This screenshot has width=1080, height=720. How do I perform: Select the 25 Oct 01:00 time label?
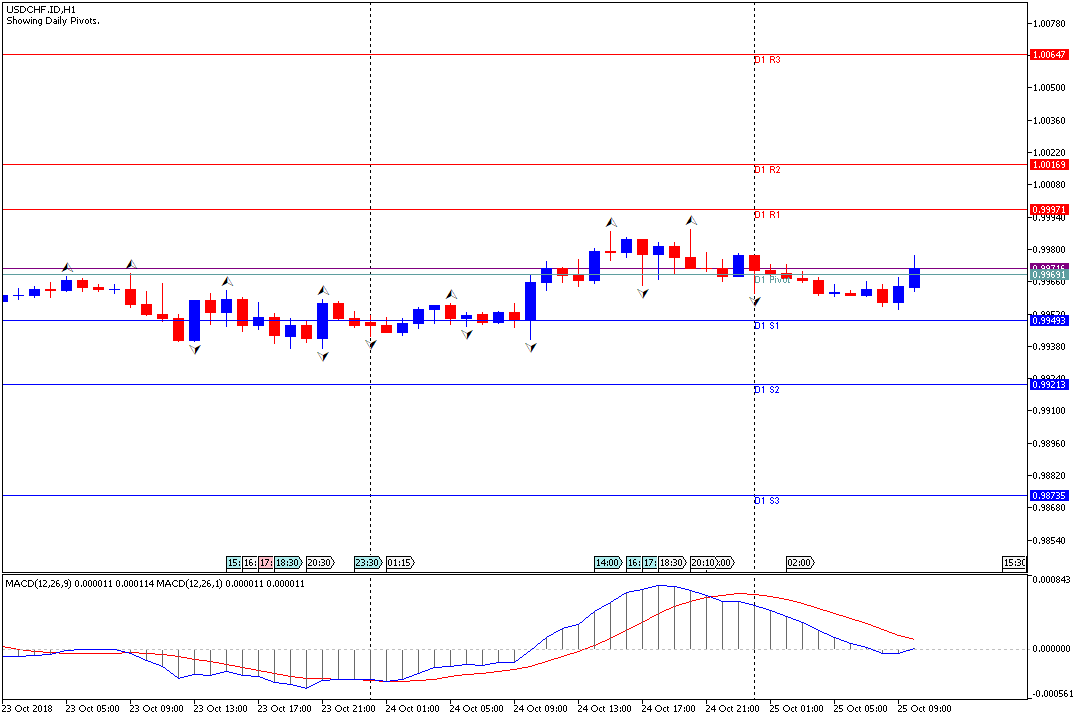(x=797, y=709)
